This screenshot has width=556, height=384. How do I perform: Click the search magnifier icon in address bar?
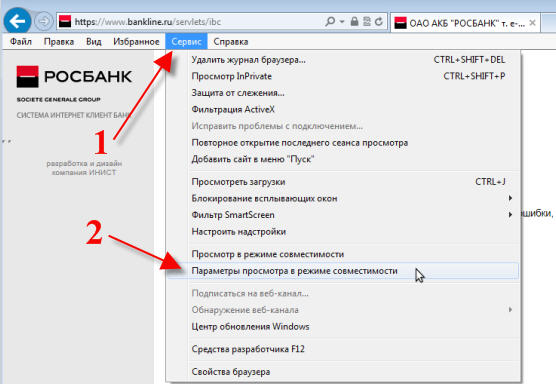pos(330,22)
